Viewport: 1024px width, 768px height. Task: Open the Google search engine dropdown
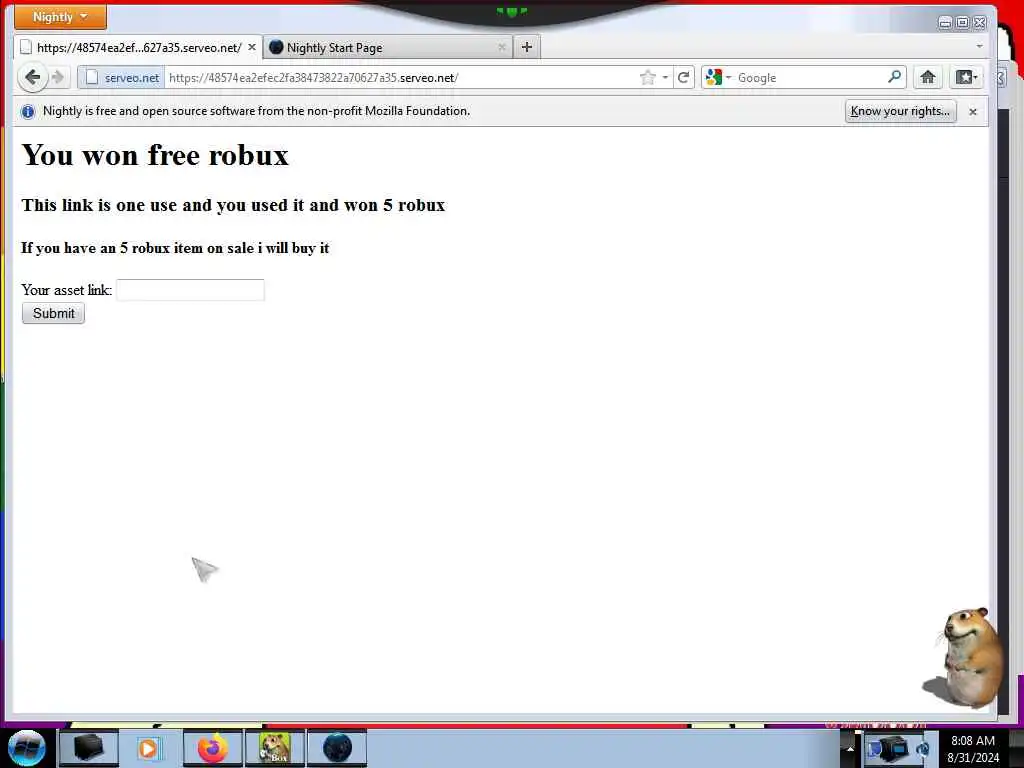tap(718, 78)
